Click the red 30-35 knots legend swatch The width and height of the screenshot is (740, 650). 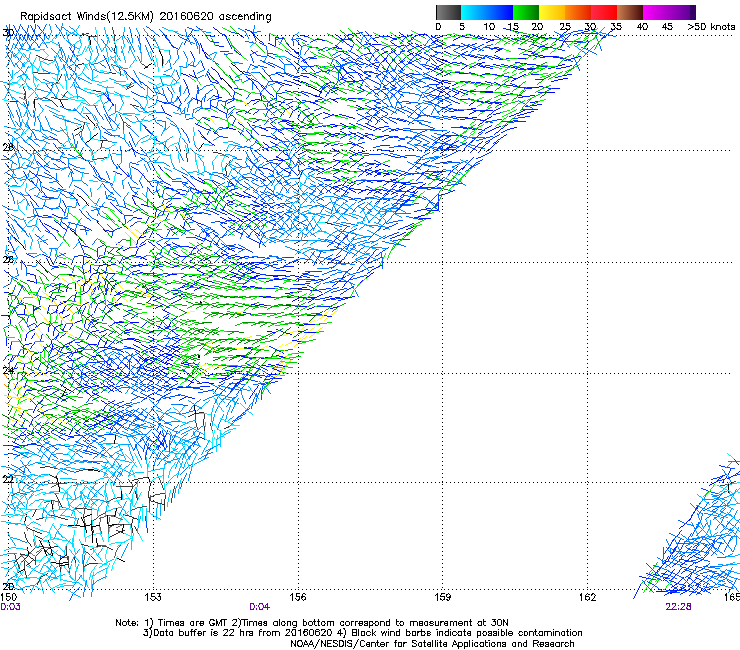click(604, 12)
